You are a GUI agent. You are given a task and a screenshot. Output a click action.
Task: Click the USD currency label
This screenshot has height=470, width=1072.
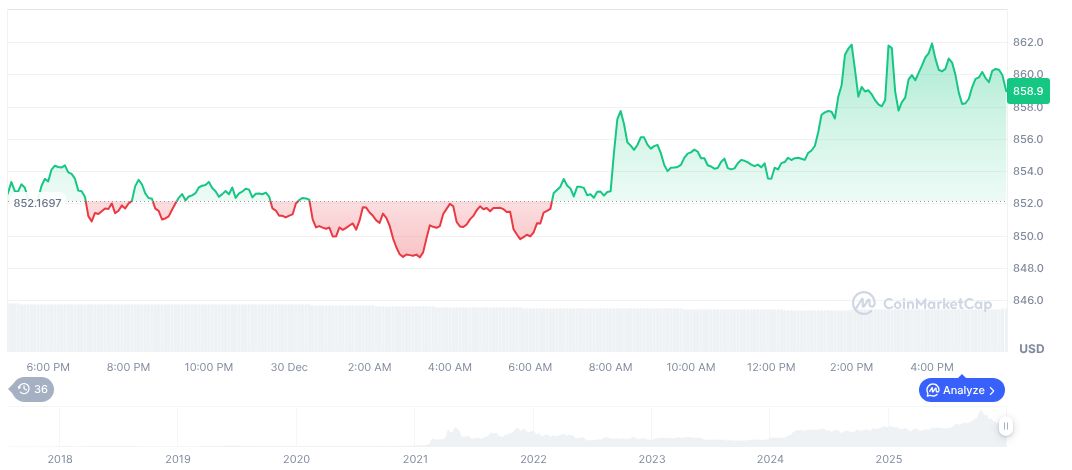[1031, 349]
